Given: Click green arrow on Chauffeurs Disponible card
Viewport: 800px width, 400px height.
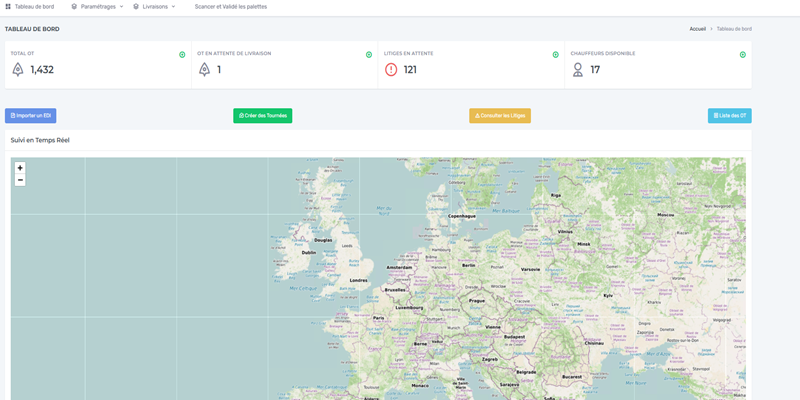Looking at the screenshot, I should (742, 55).
